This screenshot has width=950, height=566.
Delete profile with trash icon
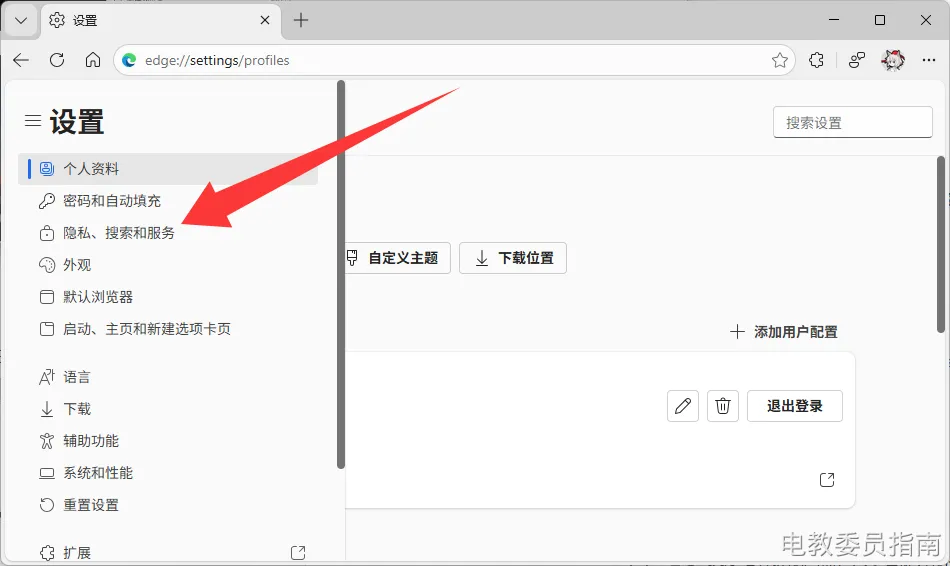coord(723,406)
